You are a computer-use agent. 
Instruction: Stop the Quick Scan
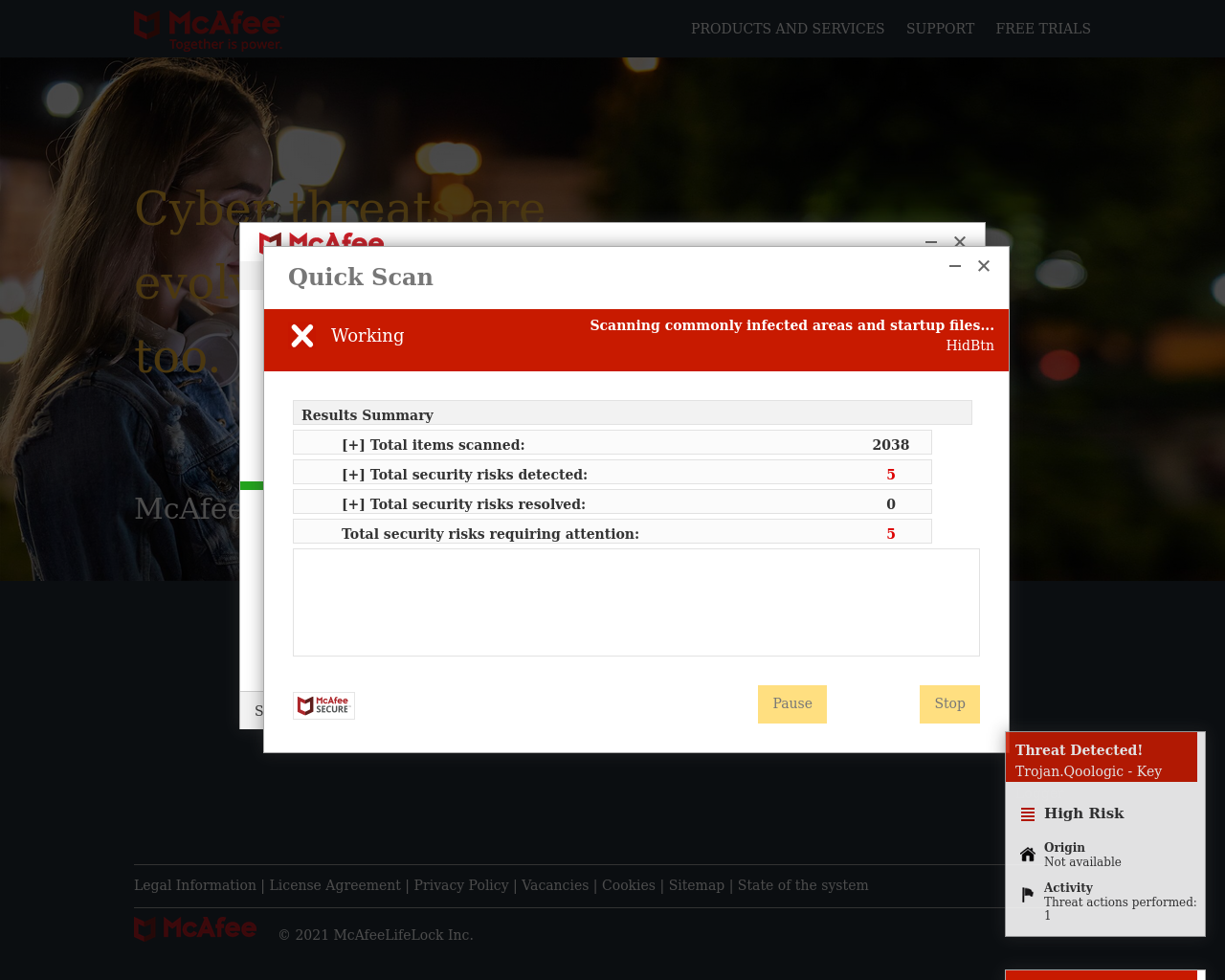(x=949, y=704)
